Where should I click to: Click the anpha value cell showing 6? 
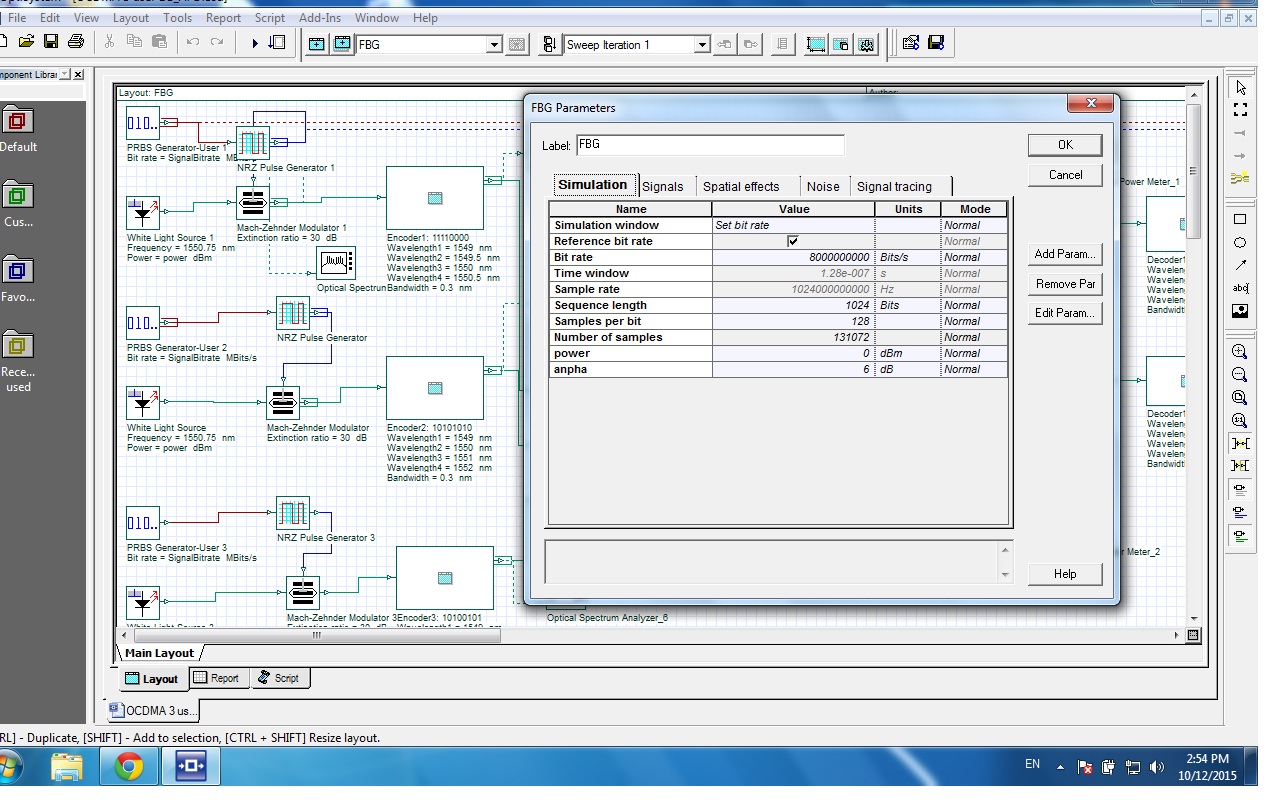coord(793,369)
